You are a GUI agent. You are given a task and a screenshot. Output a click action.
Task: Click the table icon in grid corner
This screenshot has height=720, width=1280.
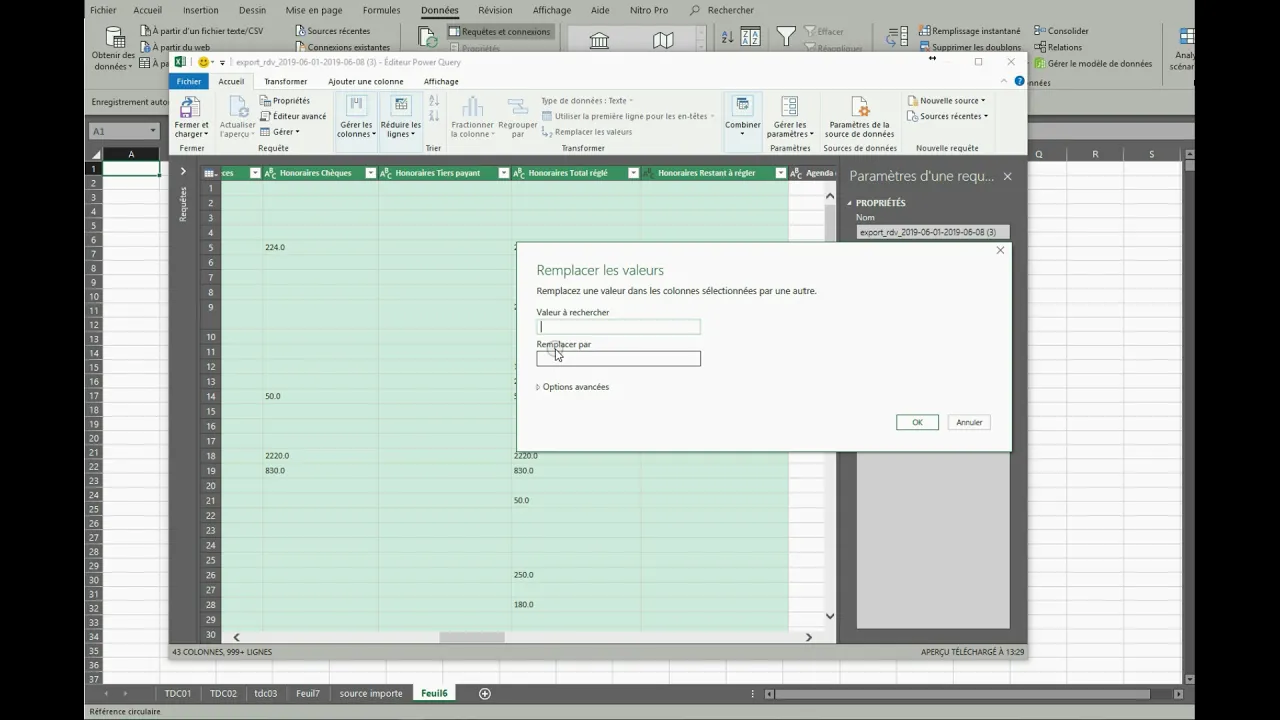(x=210, y=173)
